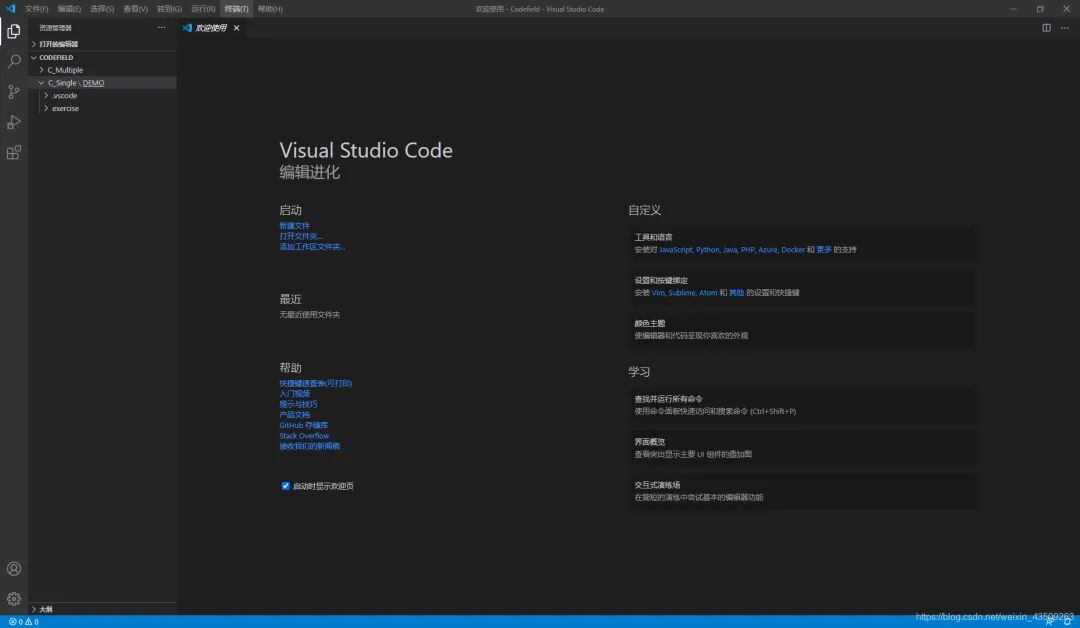Click the 资源管理器 panel title
Screen dimensions: 1080x628
pyautogui.click(x=55, y=28)
